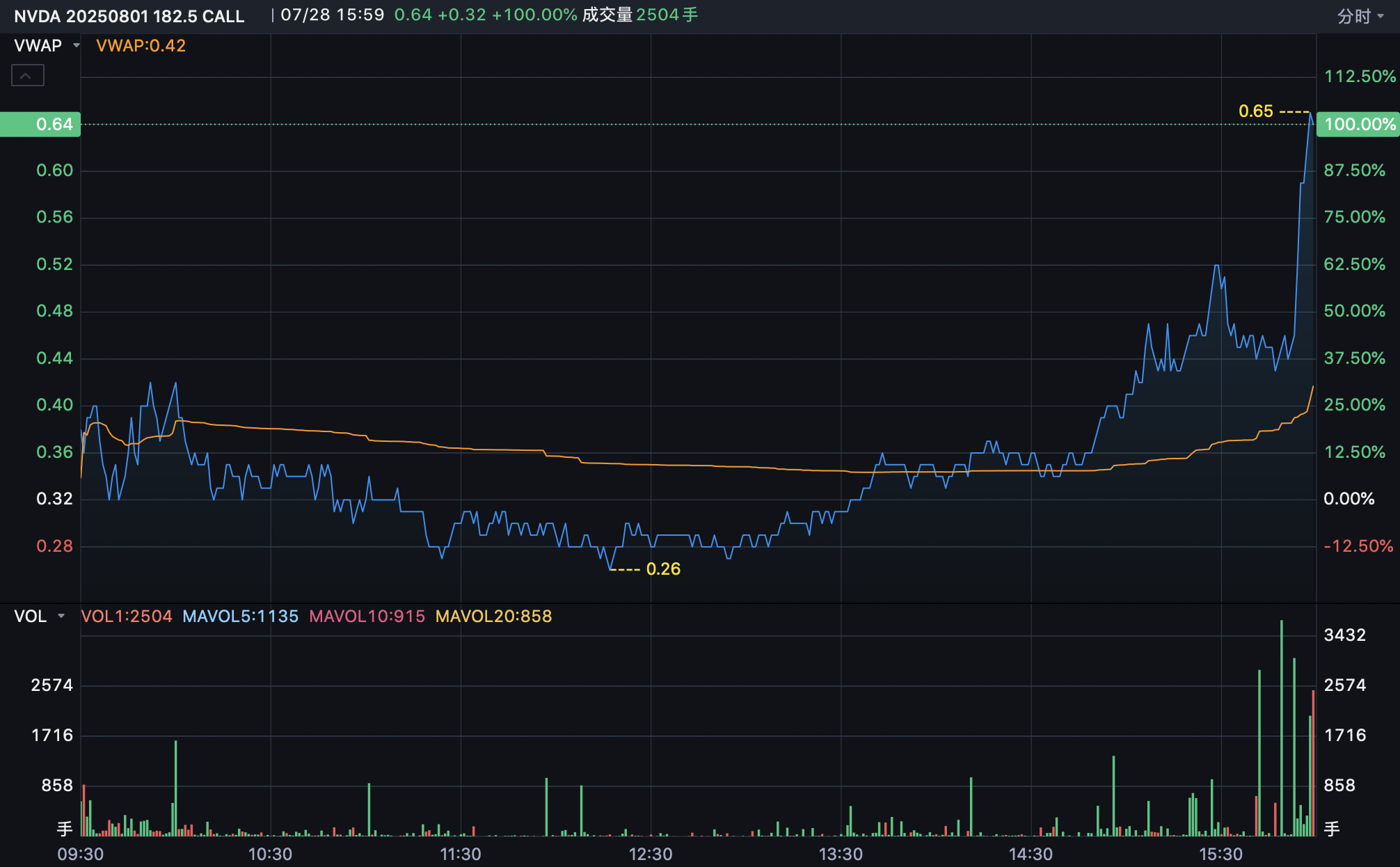Click the 成交量 2504 手 volume readout
The height and width of the screenshot is (867, 1400).
click(x=639, y=15)
